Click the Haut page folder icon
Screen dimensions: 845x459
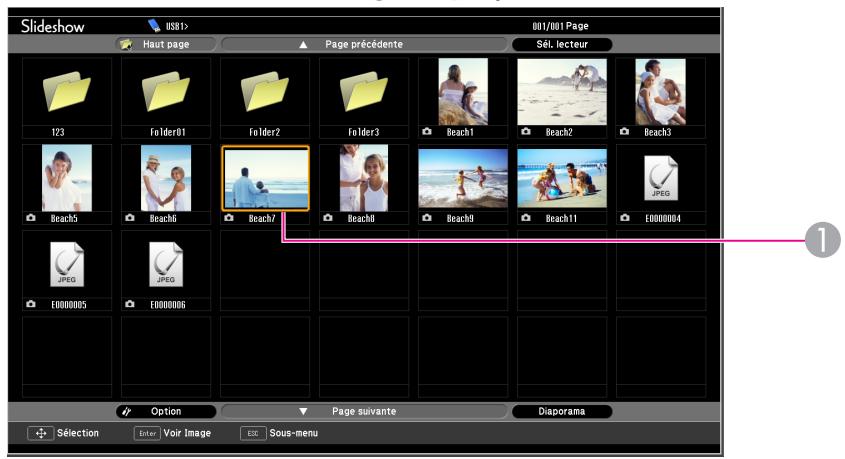click(x=126, y=44)
